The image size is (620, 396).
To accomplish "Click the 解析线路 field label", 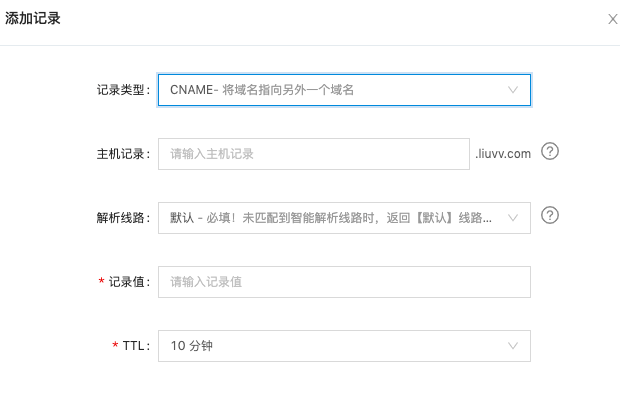I will coord(123,218).
